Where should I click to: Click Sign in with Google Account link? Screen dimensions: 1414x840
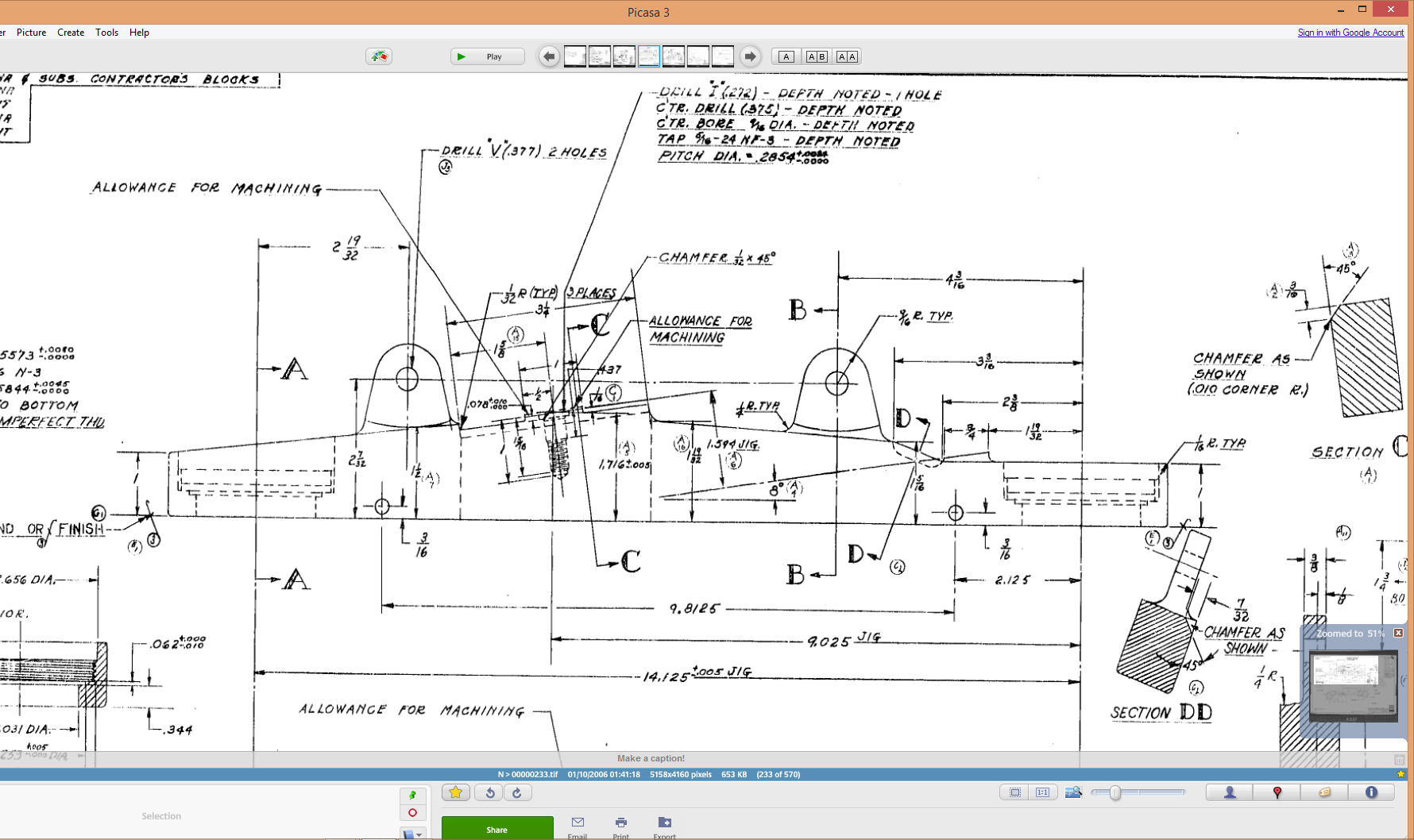coord(1350,33)
